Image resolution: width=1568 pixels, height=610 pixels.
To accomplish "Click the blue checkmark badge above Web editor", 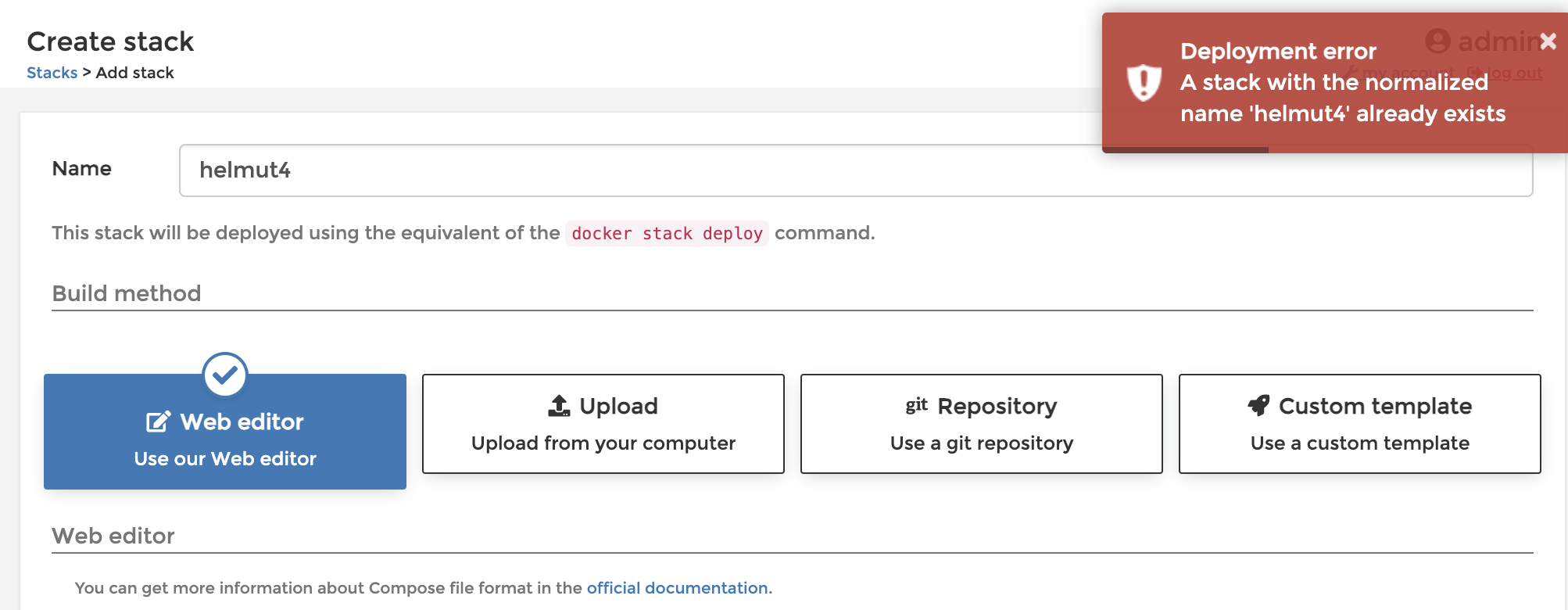I will point(225,375).
